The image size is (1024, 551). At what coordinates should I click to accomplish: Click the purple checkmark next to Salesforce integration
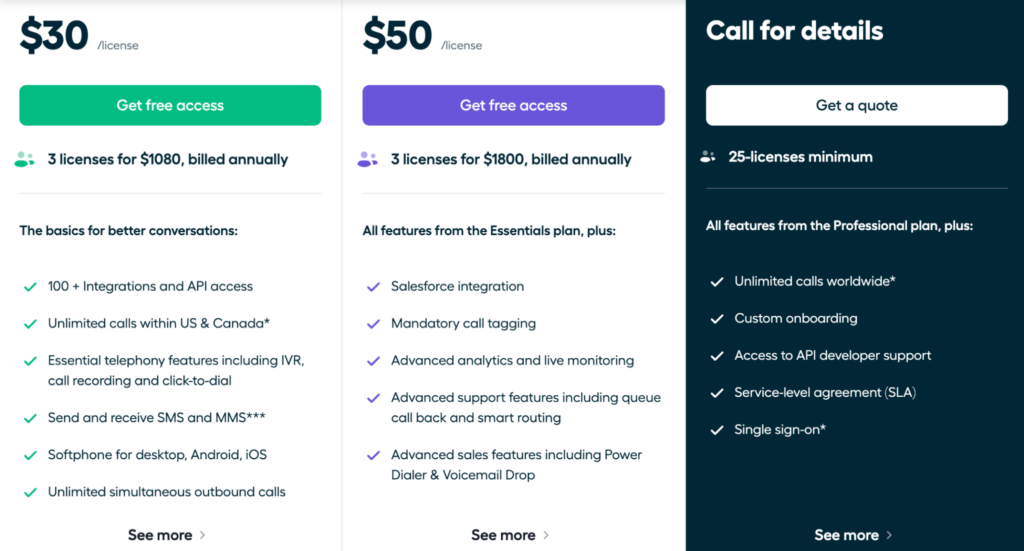pos(374,287)
